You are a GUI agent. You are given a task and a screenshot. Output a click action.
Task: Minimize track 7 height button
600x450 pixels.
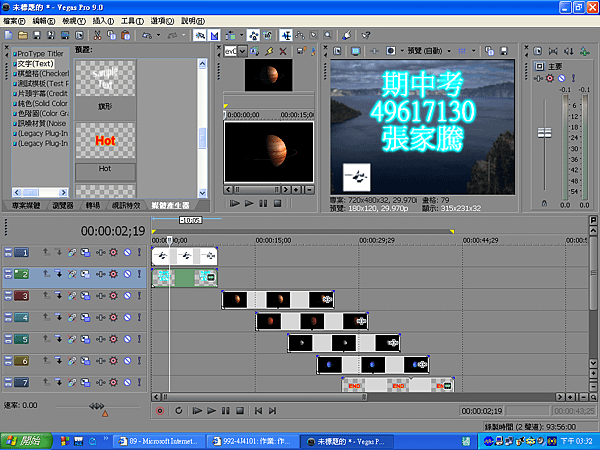(x=8, y=382)
